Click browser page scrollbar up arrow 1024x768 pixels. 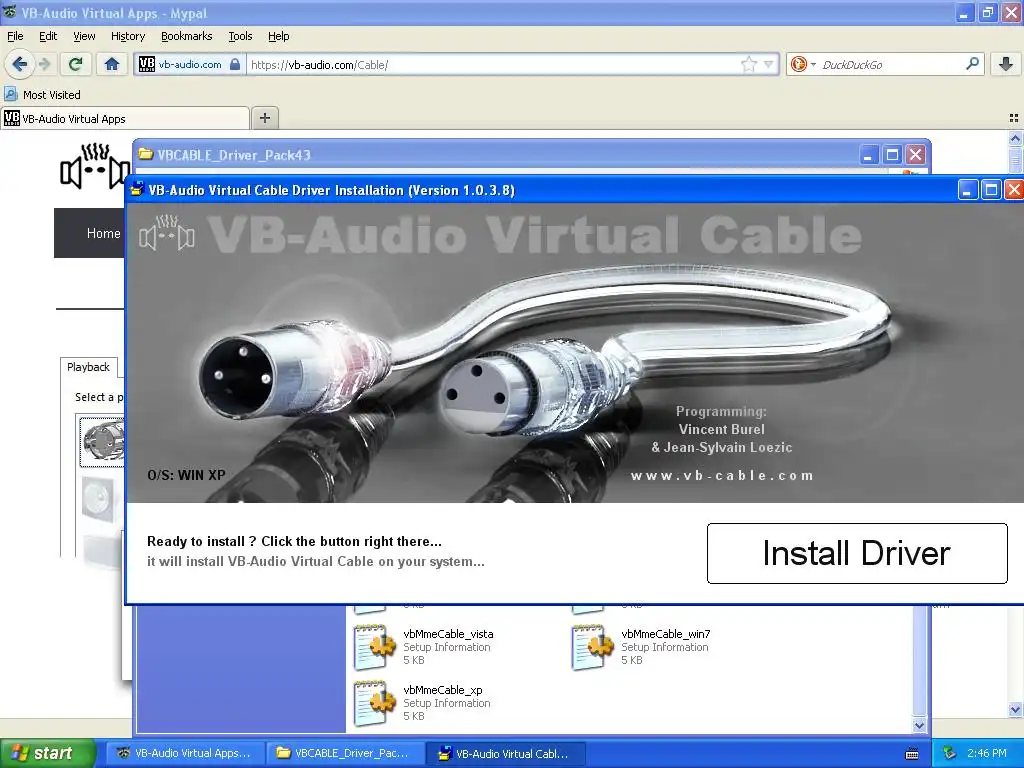(1015, 138)
